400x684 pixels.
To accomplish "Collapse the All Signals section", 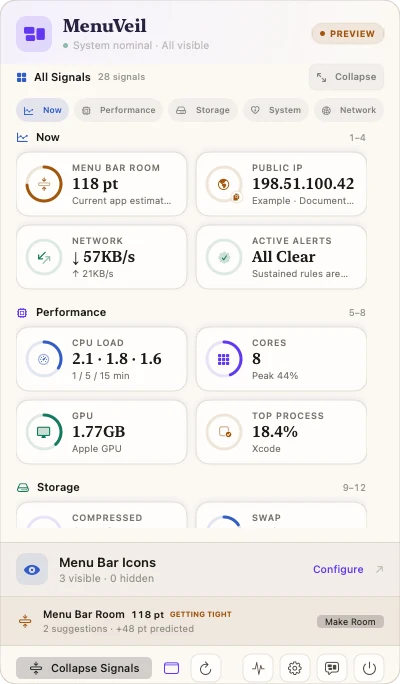I will pyautogui.click(x=346, y=77).
